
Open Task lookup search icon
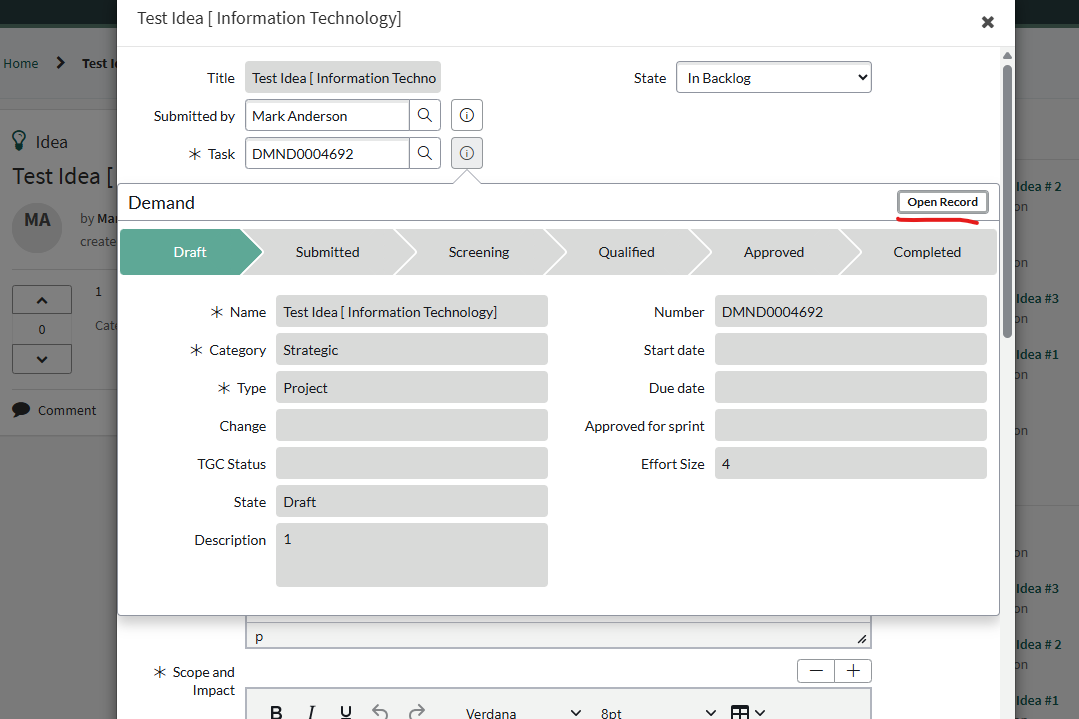pos(425,153)
